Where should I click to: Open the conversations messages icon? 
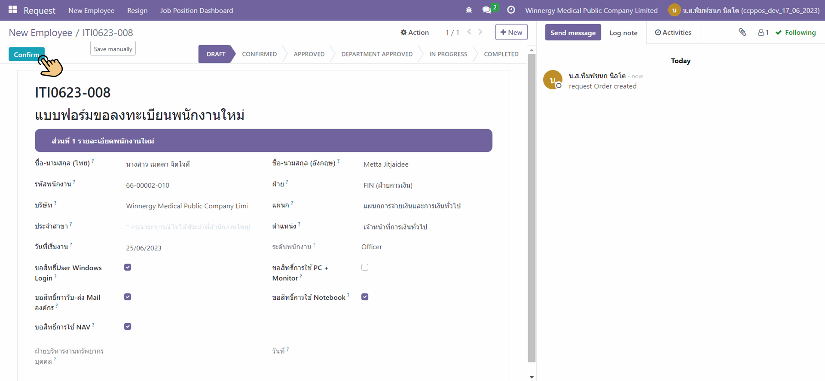[486, 11]
